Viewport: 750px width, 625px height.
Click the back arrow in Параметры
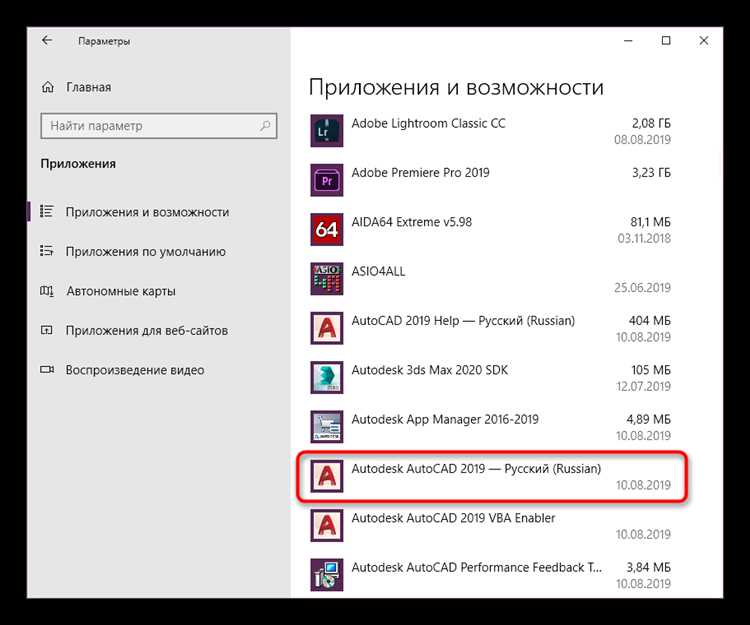coord(47,41)
